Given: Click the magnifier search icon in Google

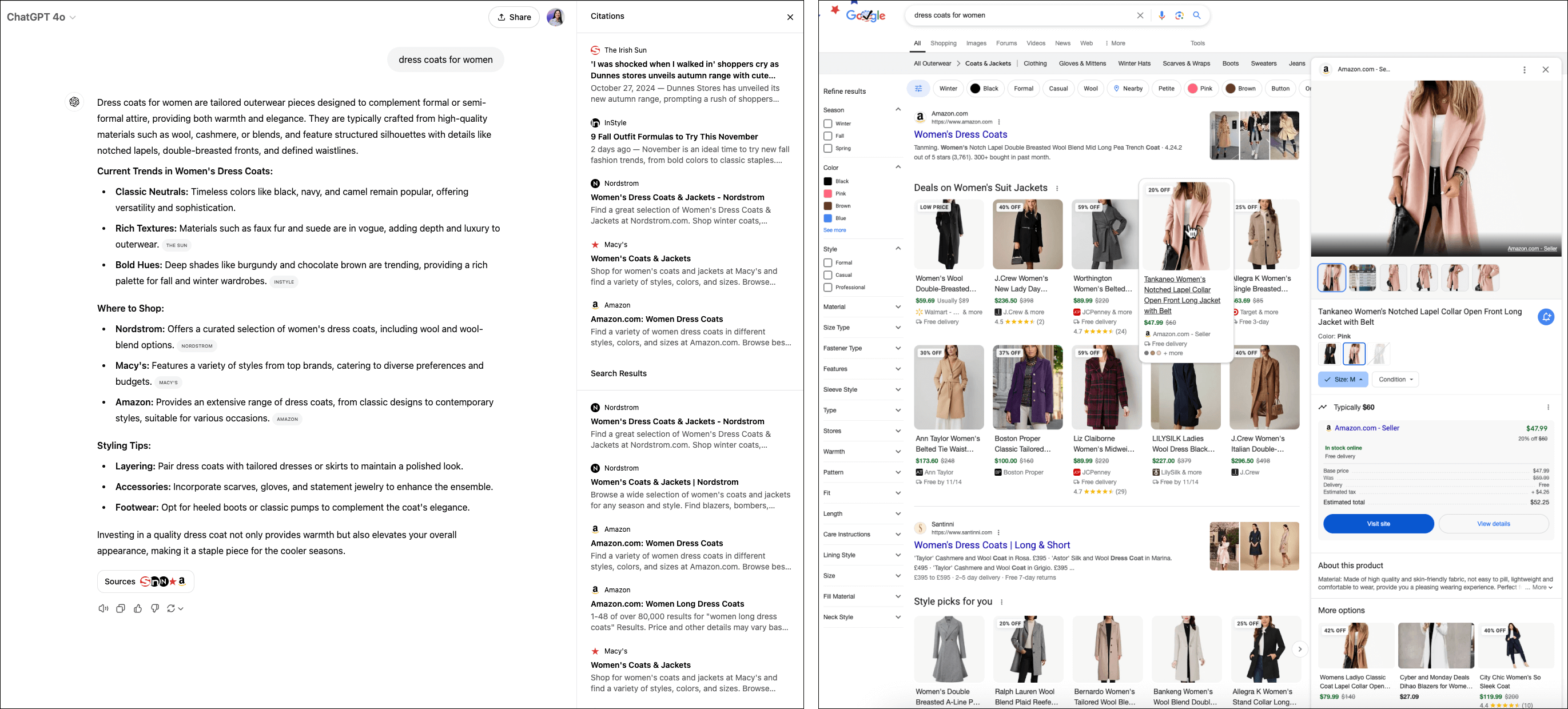Looking at the screenshot, I should point(1197,16).
